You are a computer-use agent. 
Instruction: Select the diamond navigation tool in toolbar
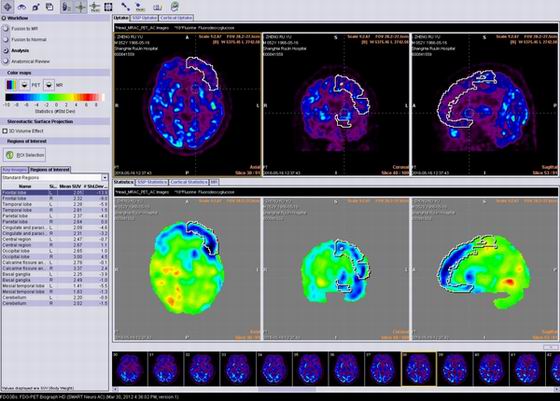[x=7, y=6]
